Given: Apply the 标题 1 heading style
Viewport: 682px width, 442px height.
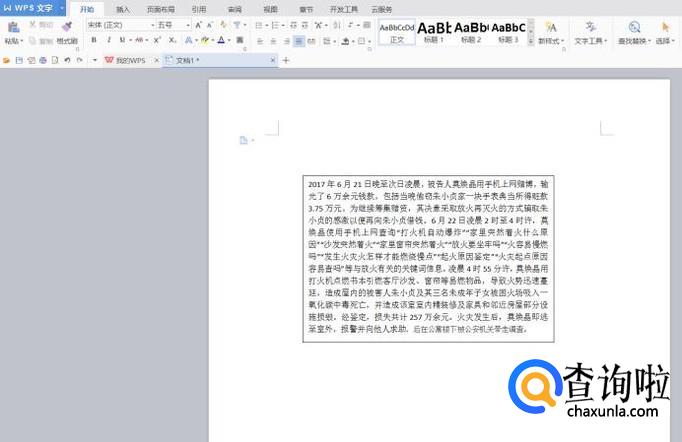Looking at the screenshot, I should [x=434, y=30].
